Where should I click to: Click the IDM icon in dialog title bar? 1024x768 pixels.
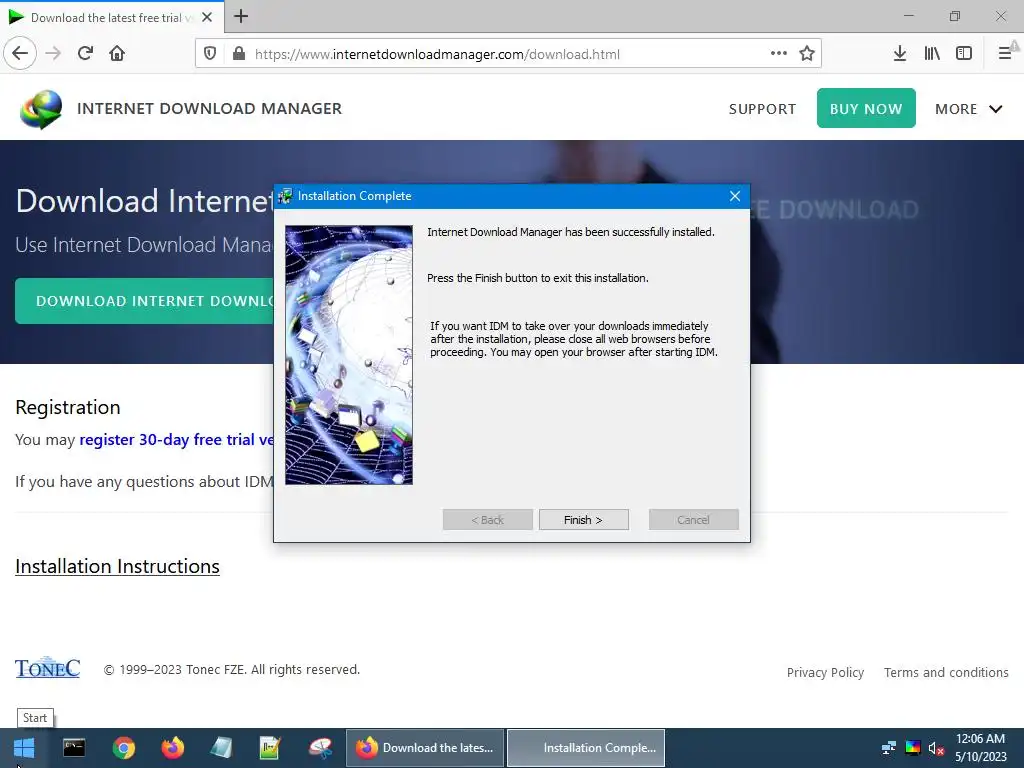coord(285,196)
